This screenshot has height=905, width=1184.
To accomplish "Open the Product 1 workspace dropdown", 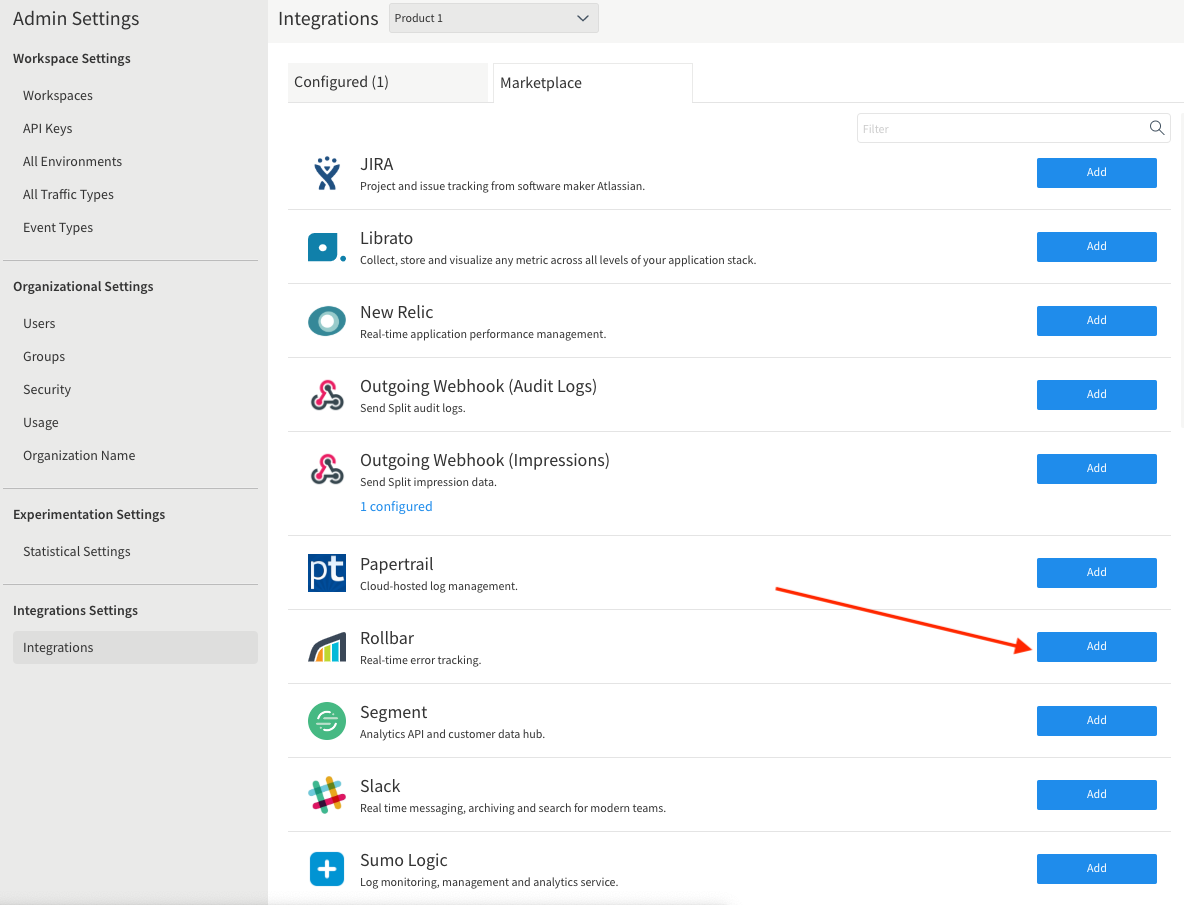I will (x=494, y=18).
